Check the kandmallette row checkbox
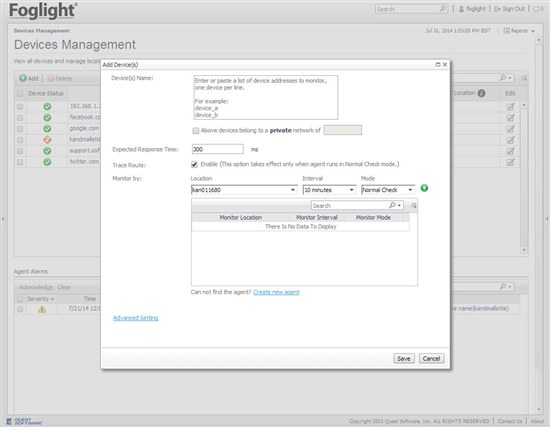This screenshot has width=550, height=427. pos(20,140)
